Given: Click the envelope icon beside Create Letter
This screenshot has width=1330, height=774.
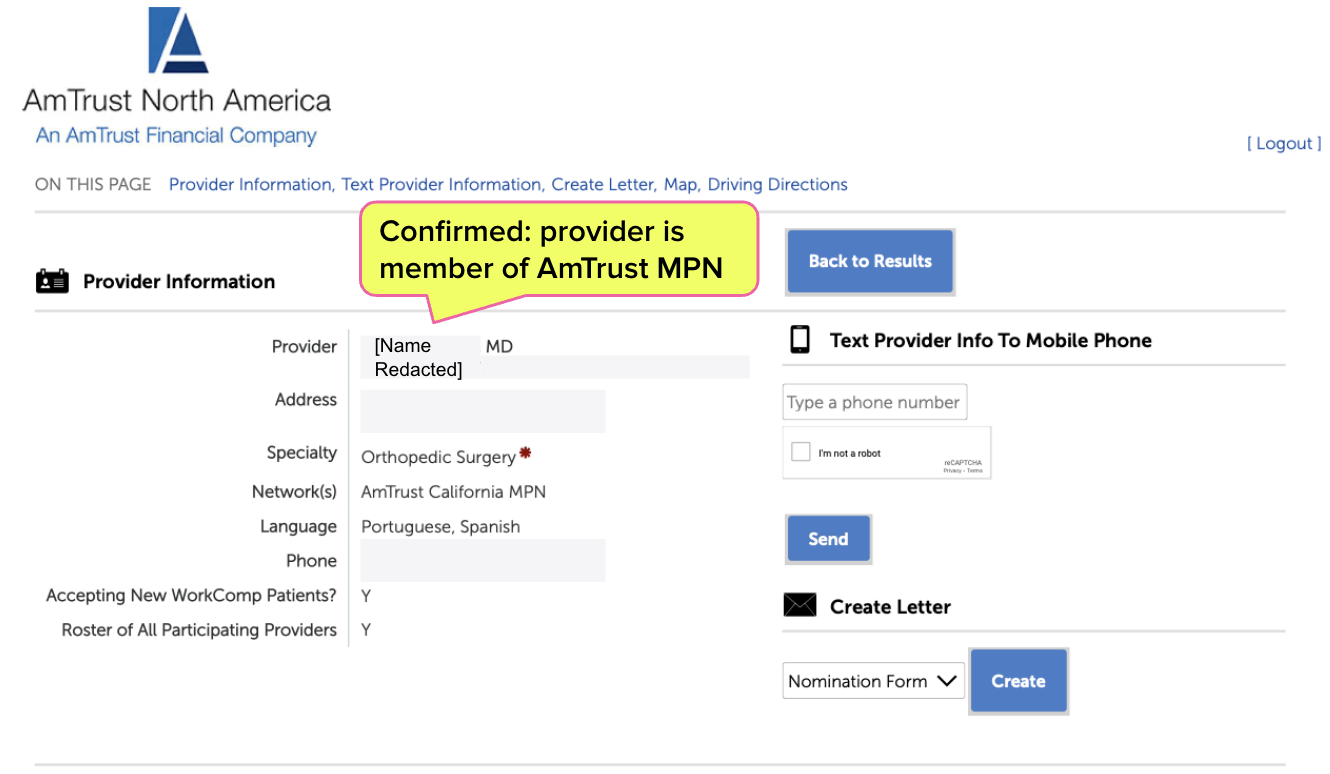Looking at the screenshot, I should click(800, 605).
